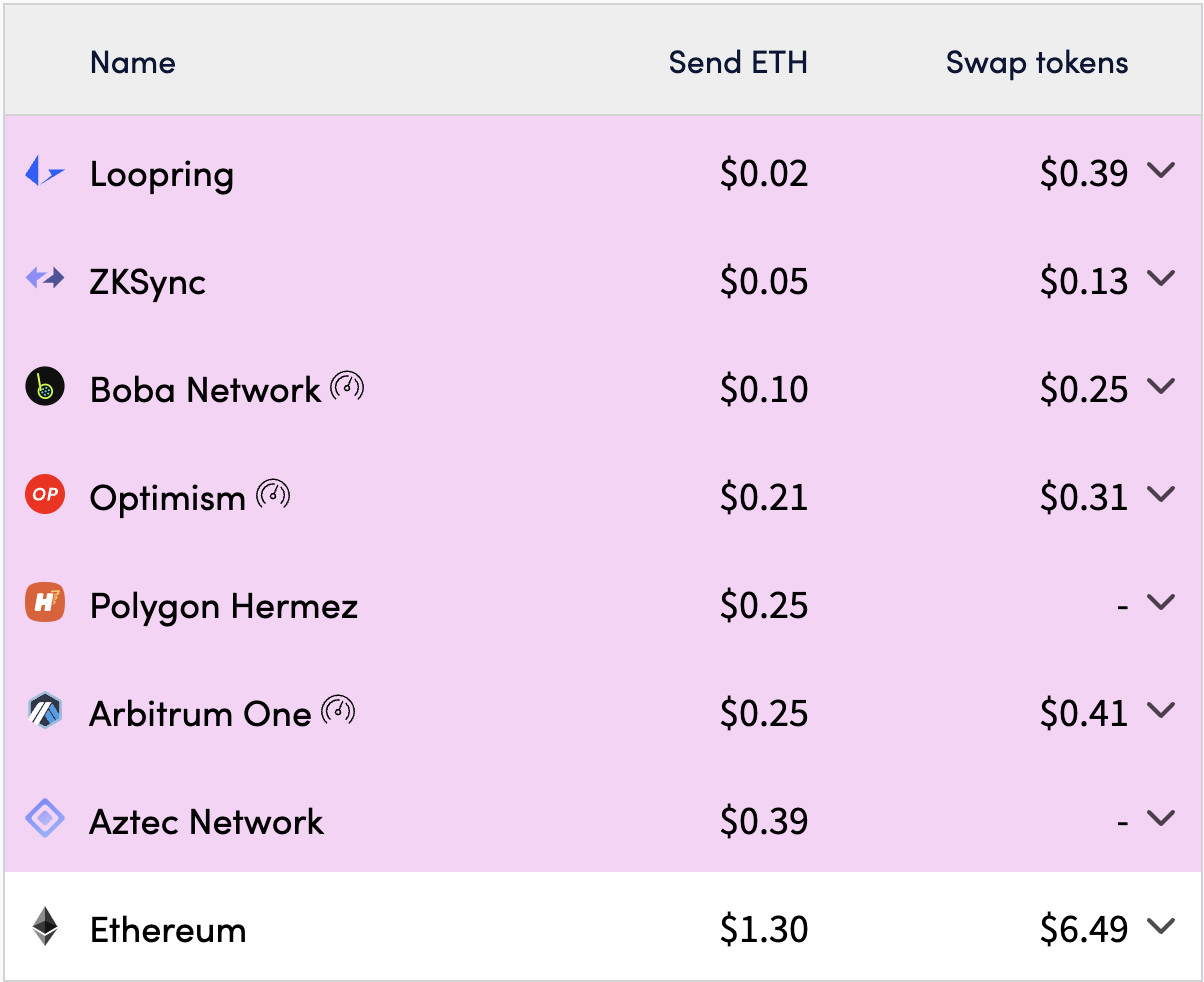This screenshot has height=982, width=1204.
Task: Click the red Optimism OP icon
Action: point(45,495)
